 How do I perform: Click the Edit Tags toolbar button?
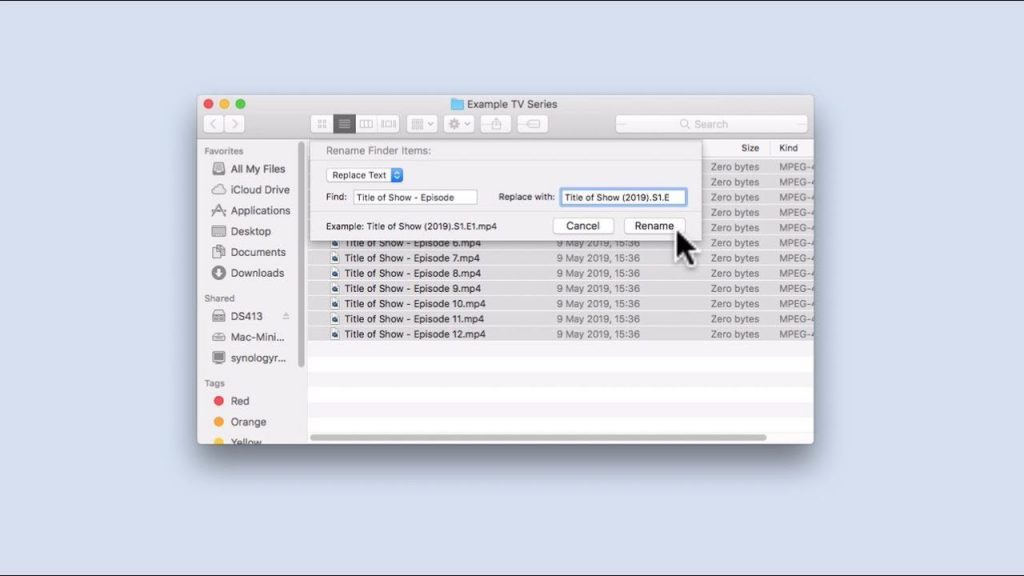click(x=532, y=123)
